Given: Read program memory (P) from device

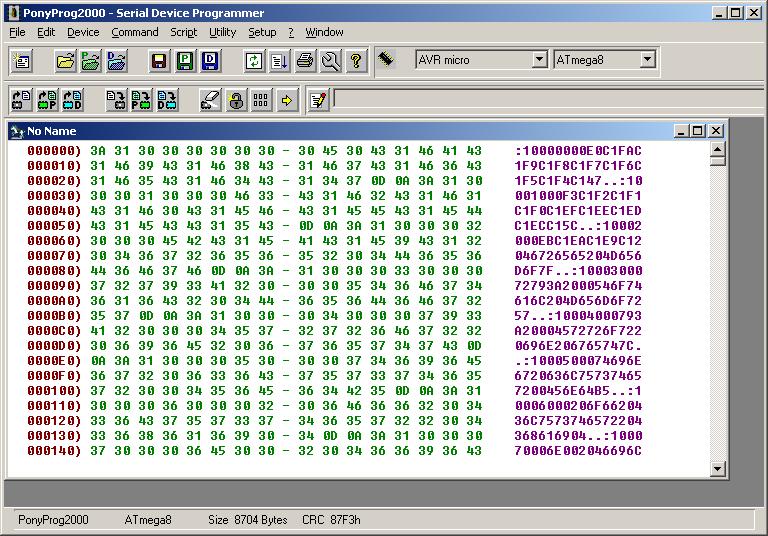Looking at the screenshot, I should coord(47,100).
